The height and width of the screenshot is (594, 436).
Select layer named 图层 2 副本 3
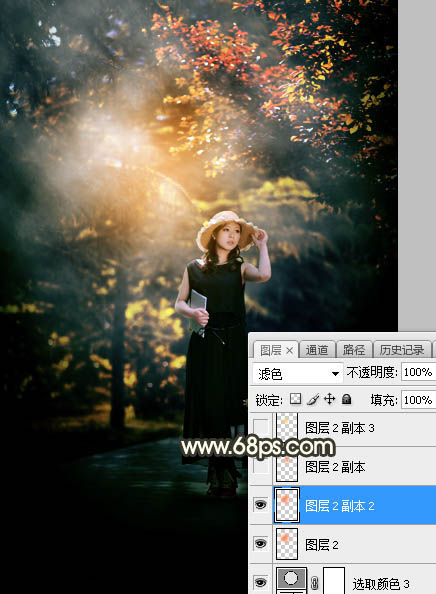[340, 428]
